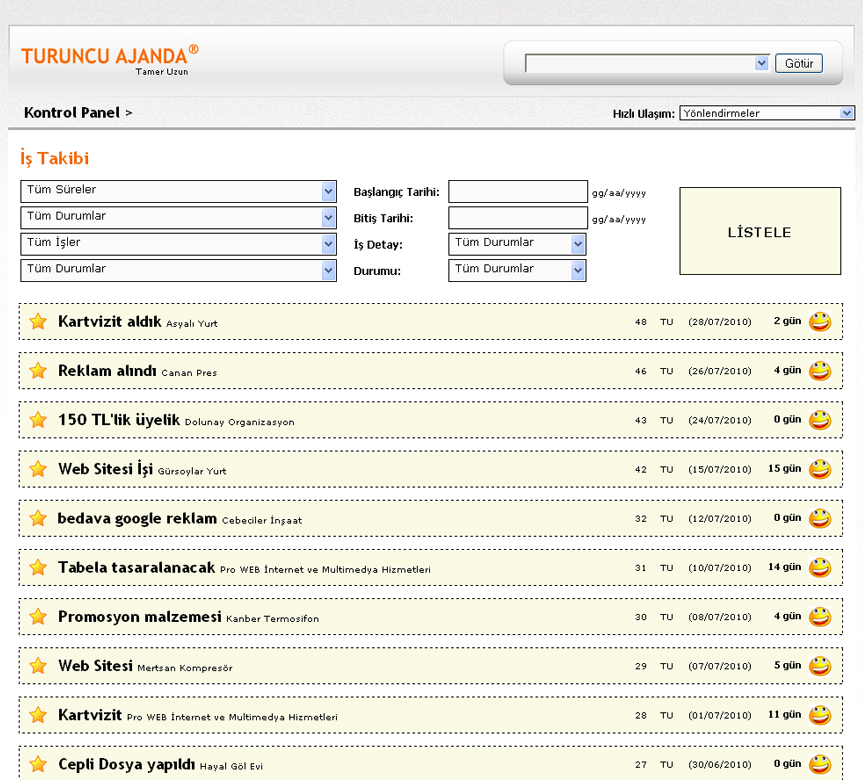Open the Tüm Süreler dropdown
The height and width of the screenshot is (780, 863).
click(178, 191)
